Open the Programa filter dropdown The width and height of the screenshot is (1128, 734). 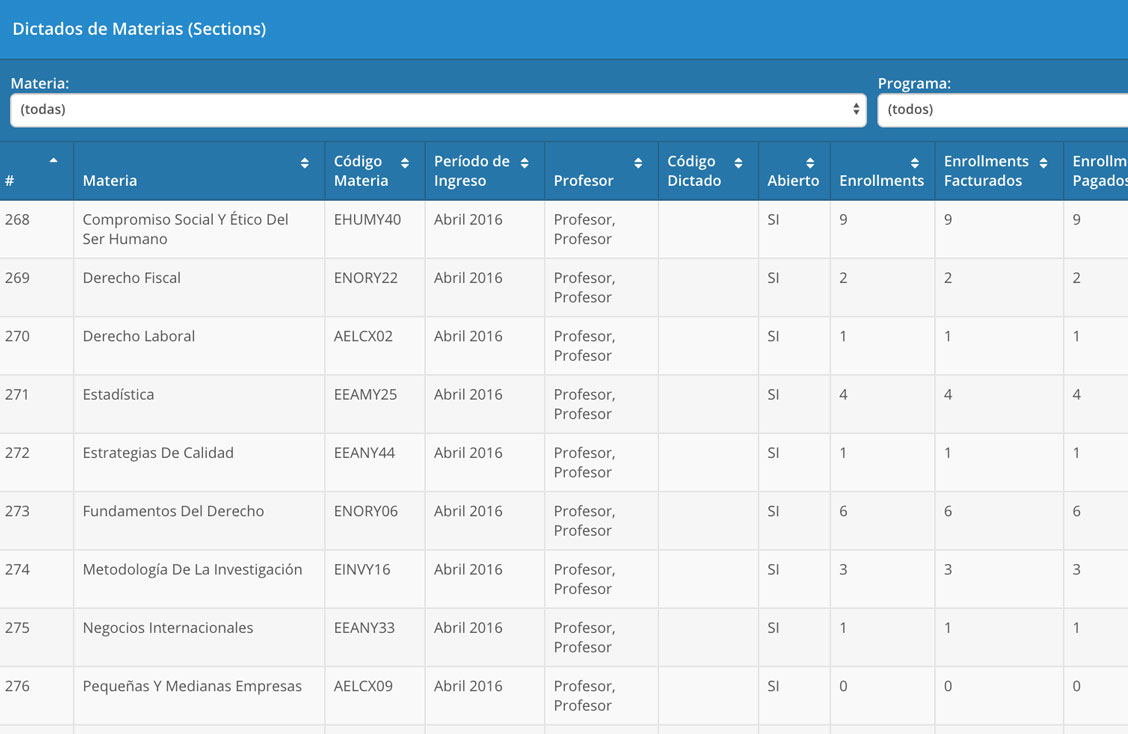click(x=1003, y=110)
